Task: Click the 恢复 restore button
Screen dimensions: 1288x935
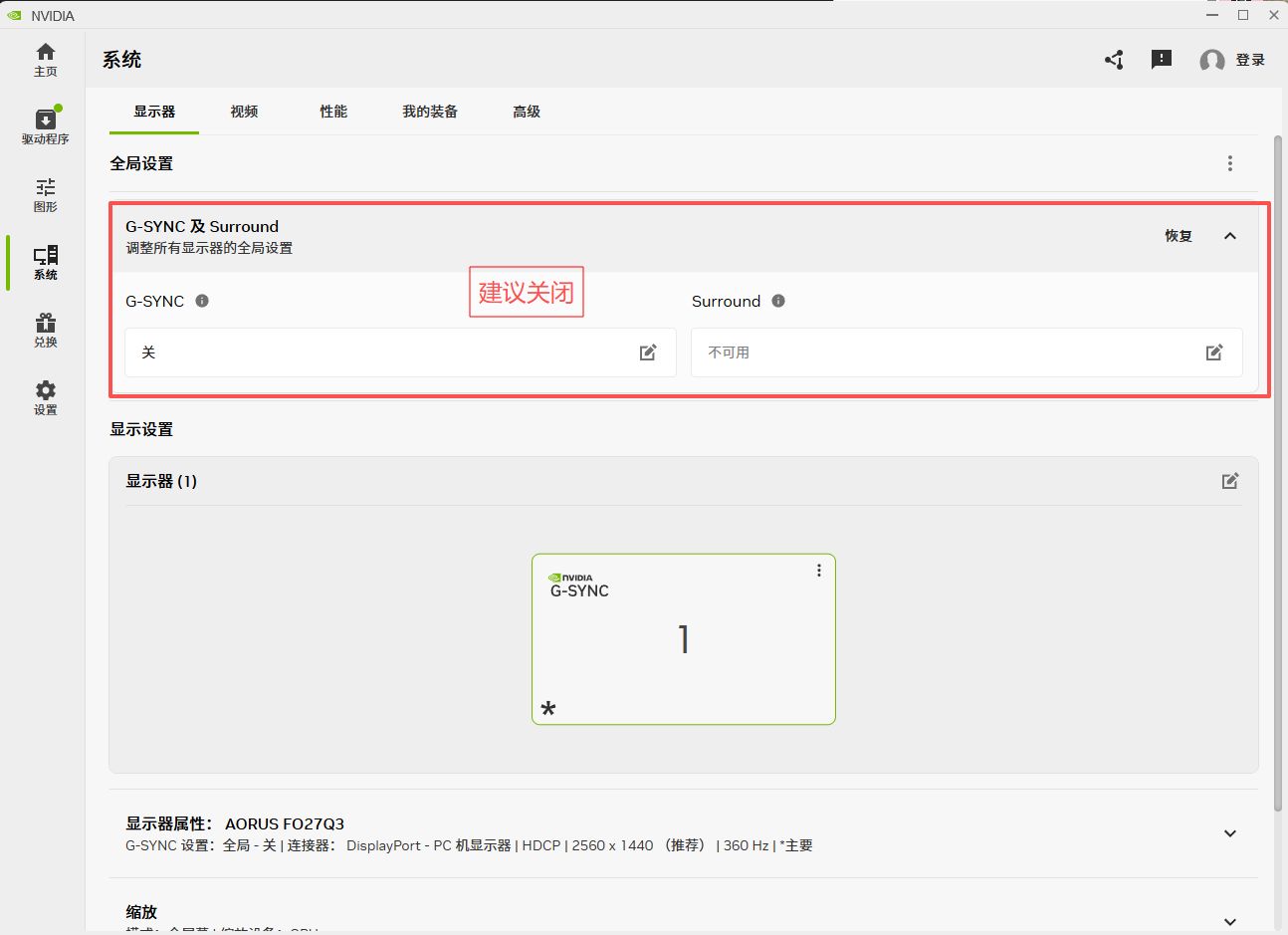Action: point(1179,236)
